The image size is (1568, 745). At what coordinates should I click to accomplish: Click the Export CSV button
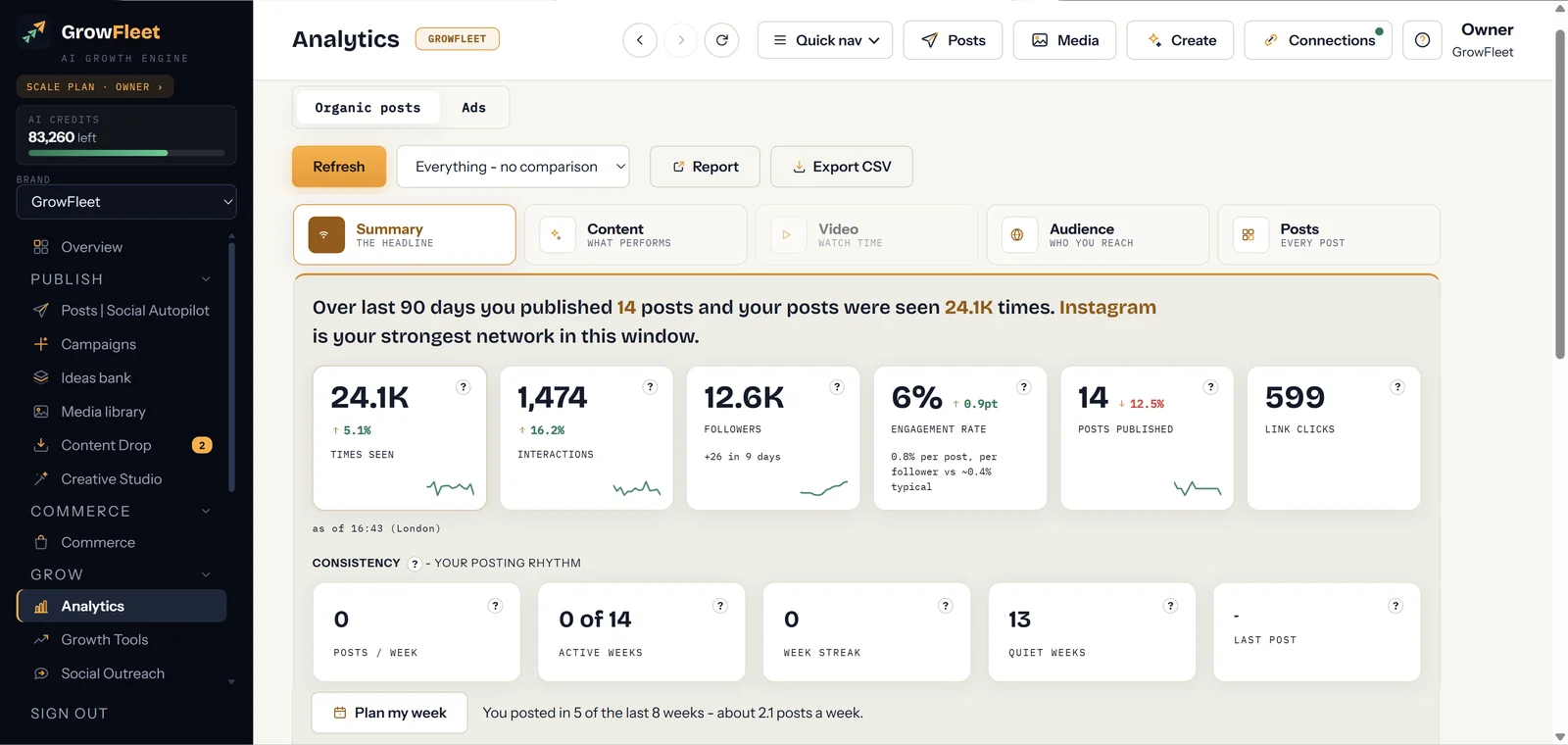click(842, 167)
